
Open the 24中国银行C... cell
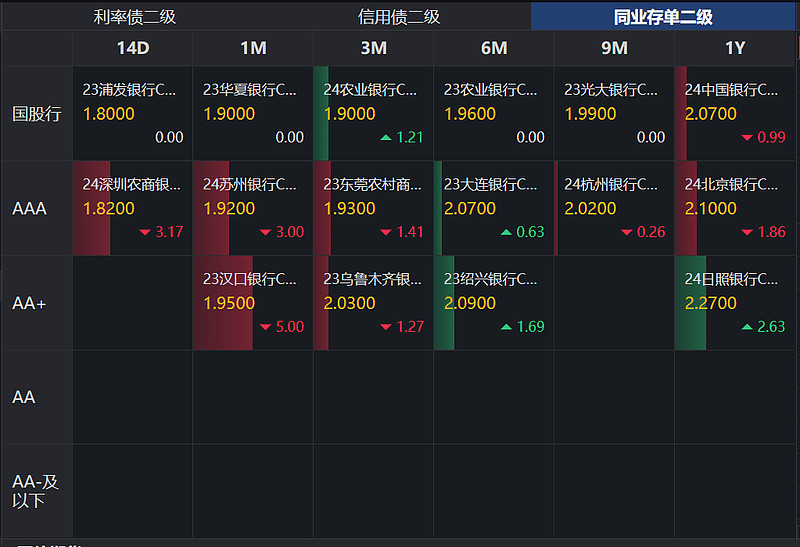[x=735, y=113]
